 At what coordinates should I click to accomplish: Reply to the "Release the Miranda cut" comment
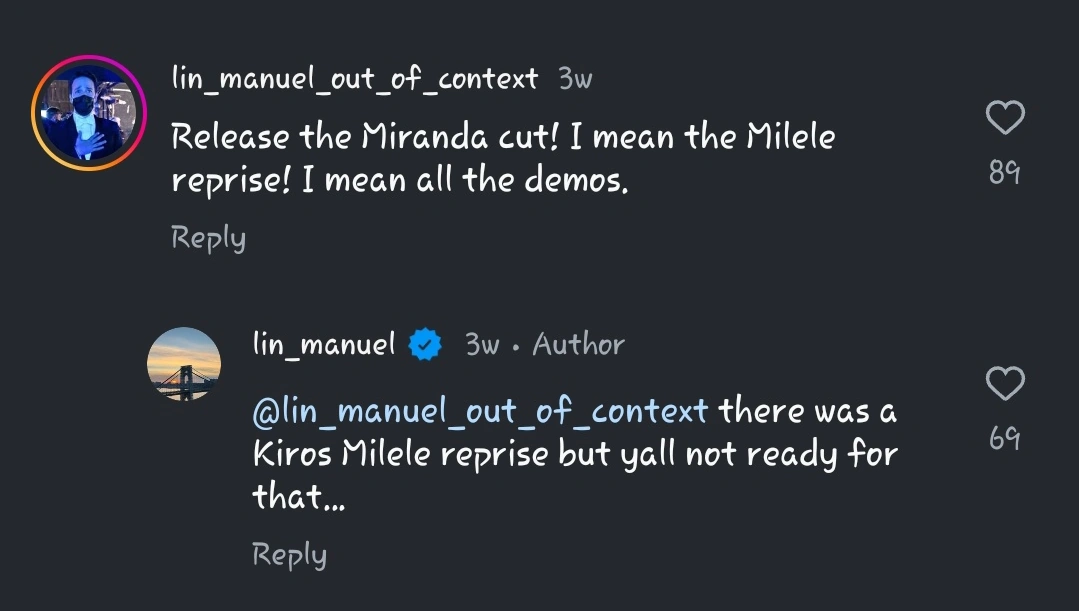click(x=208, y=238)
